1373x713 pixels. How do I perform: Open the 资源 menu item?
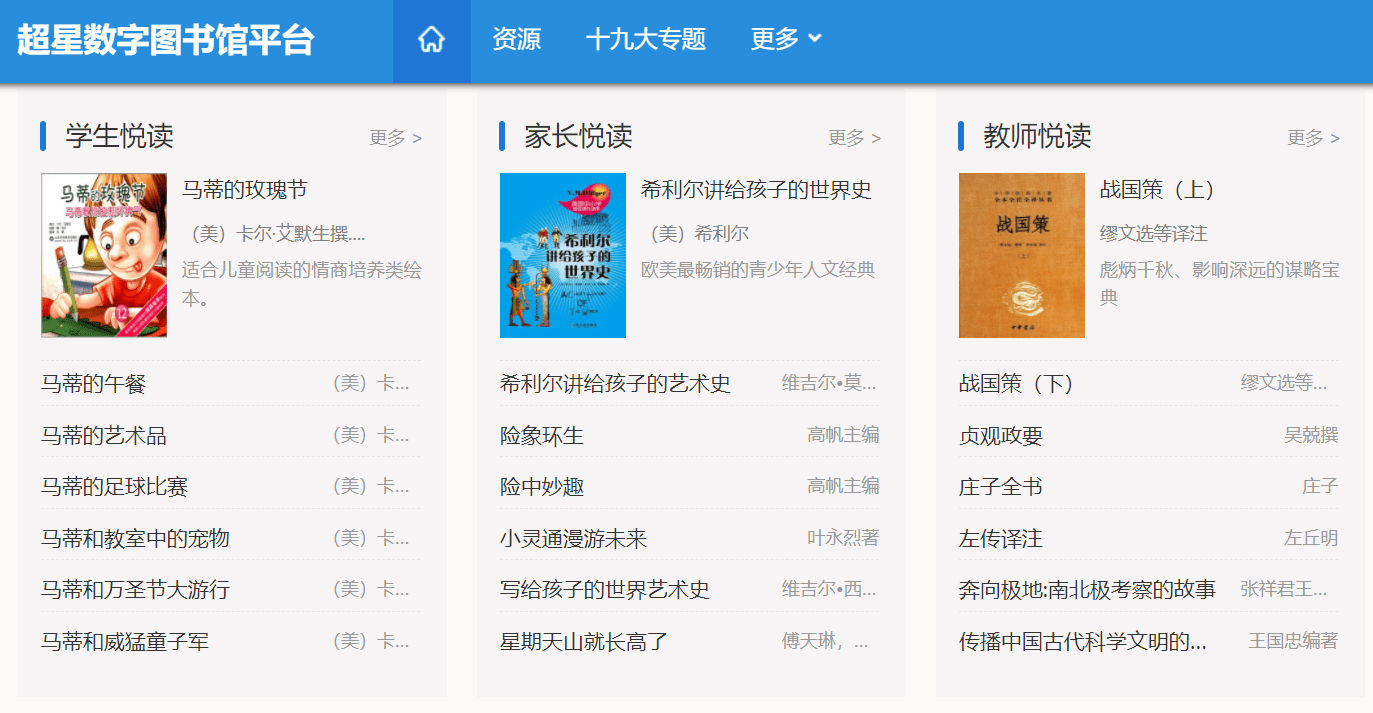pyautogui.click(x=516, y=40)
